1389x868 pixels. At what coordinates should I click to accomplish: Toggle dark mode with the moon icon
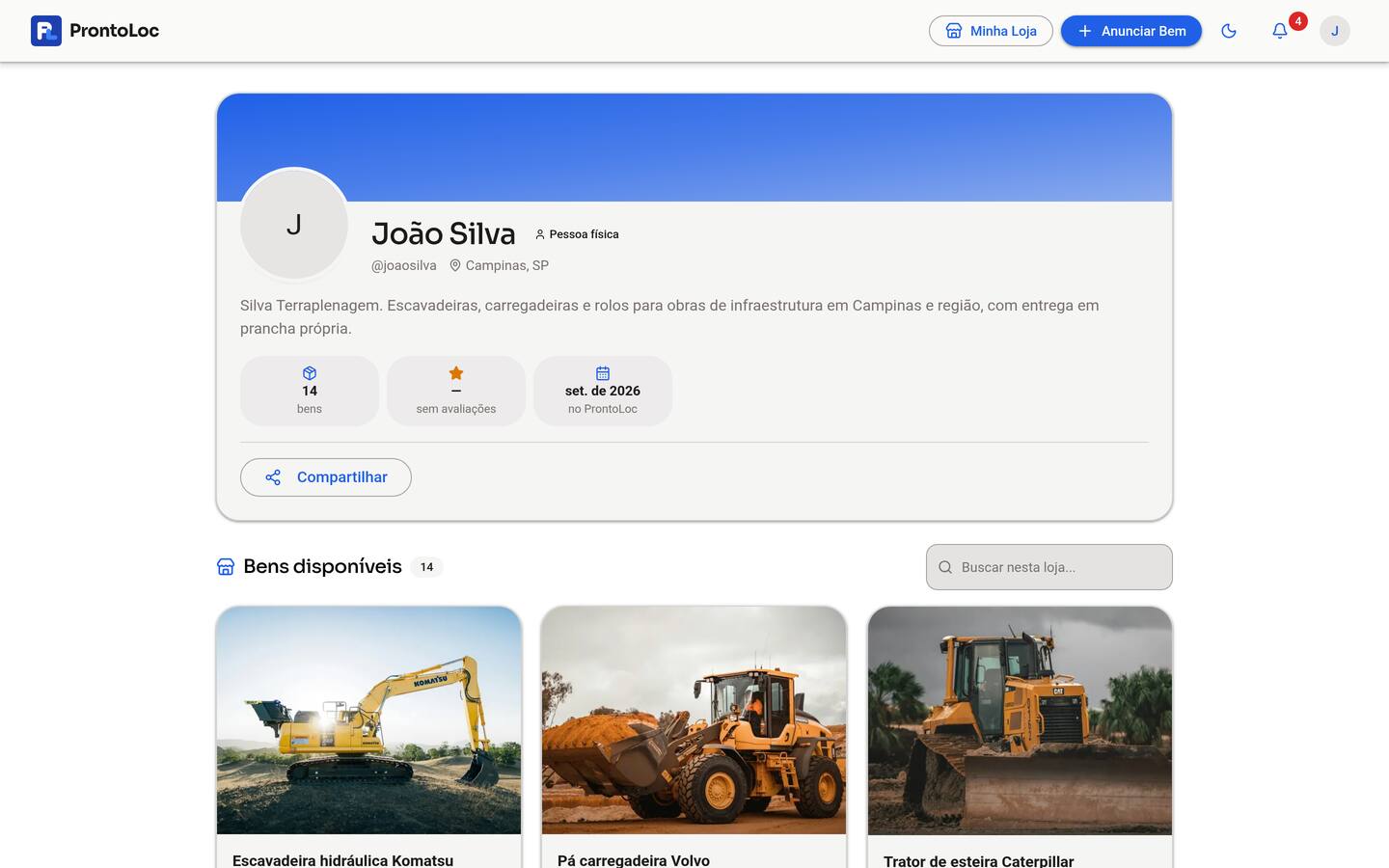point(1229,31)
